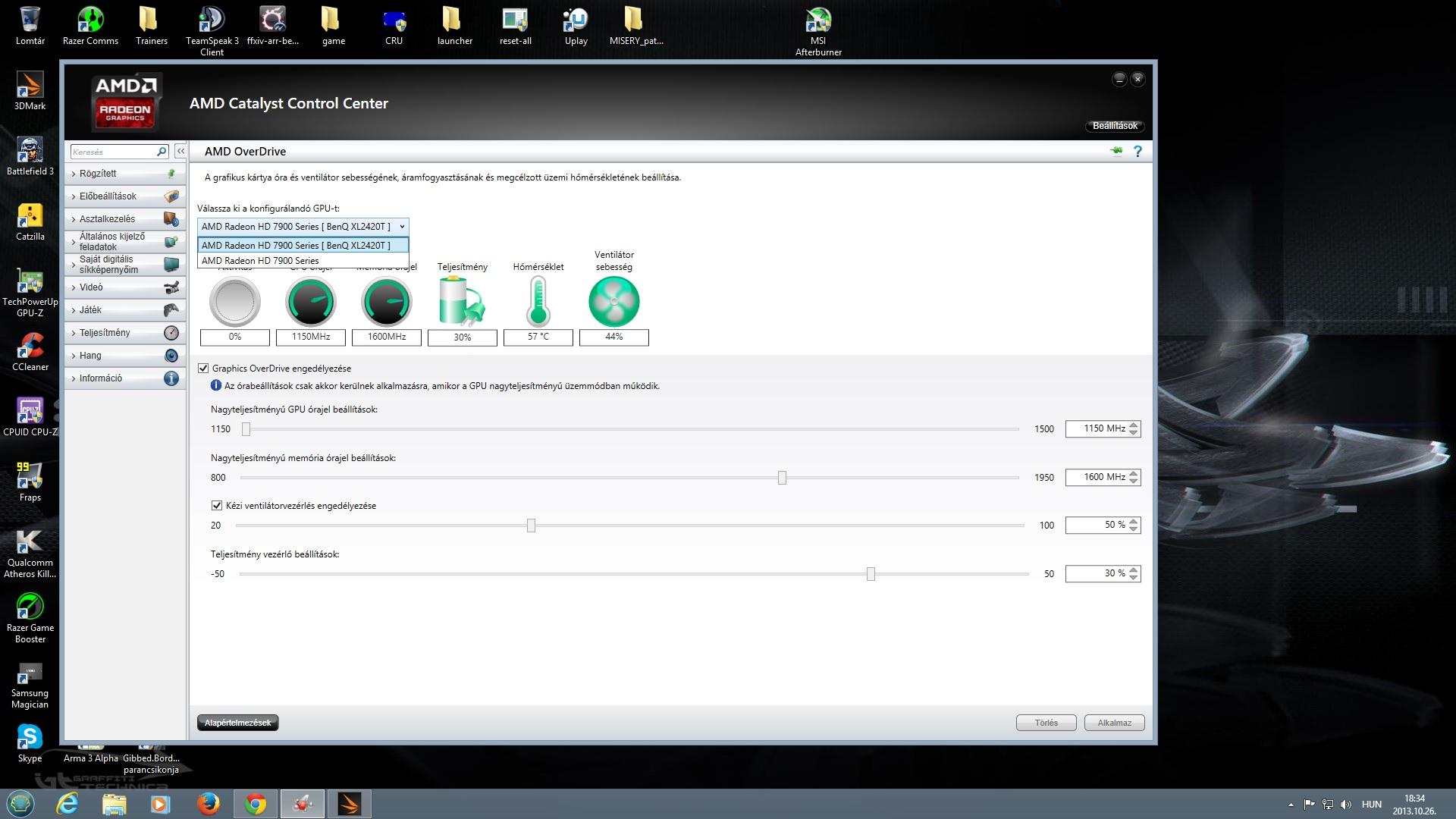1456x819 pixels.
Task: Select plain AMD Radeon HD 7900 Series option
Action: pyautogui.click(x=303, y=261)
